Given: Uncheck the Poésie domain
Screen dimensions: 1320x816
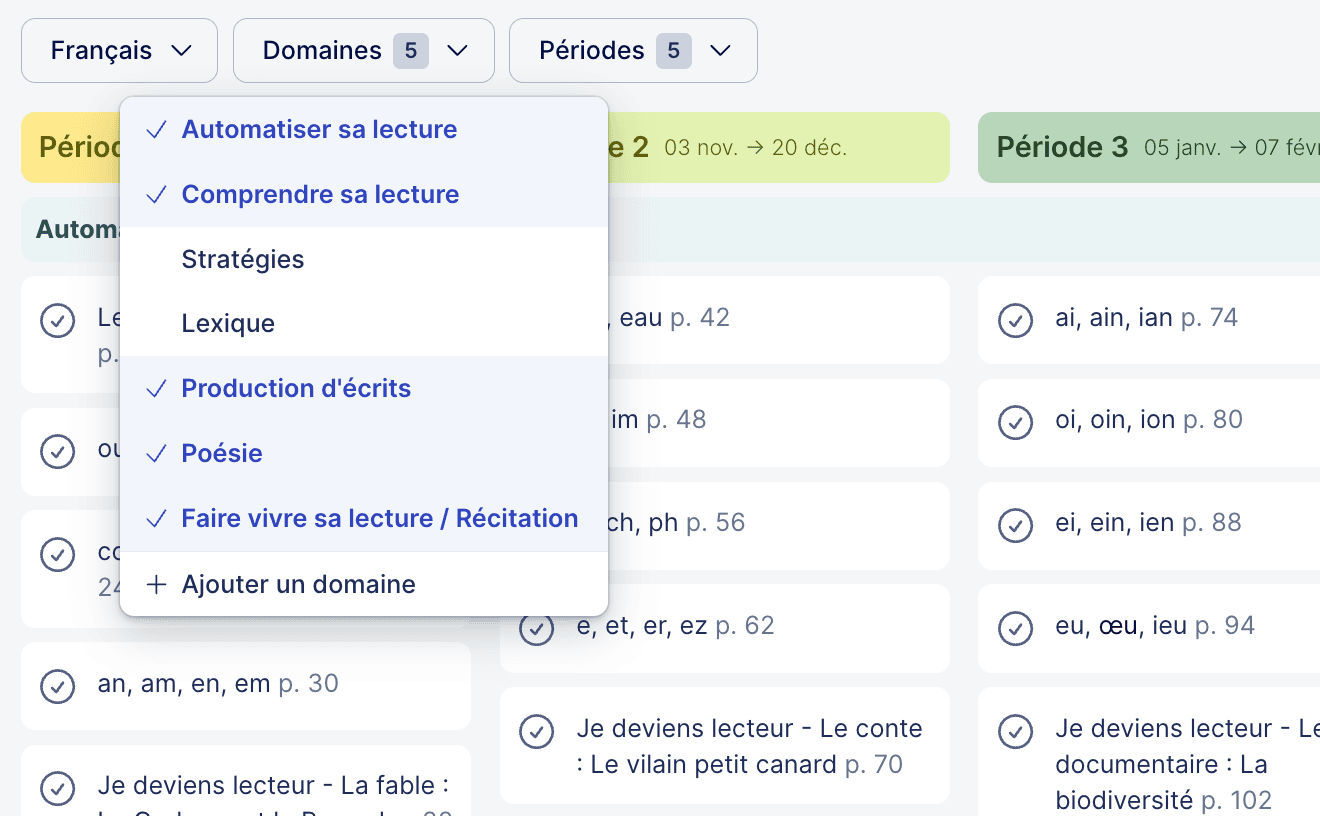Looking at the screenshot, I should (x=222, y=453).
